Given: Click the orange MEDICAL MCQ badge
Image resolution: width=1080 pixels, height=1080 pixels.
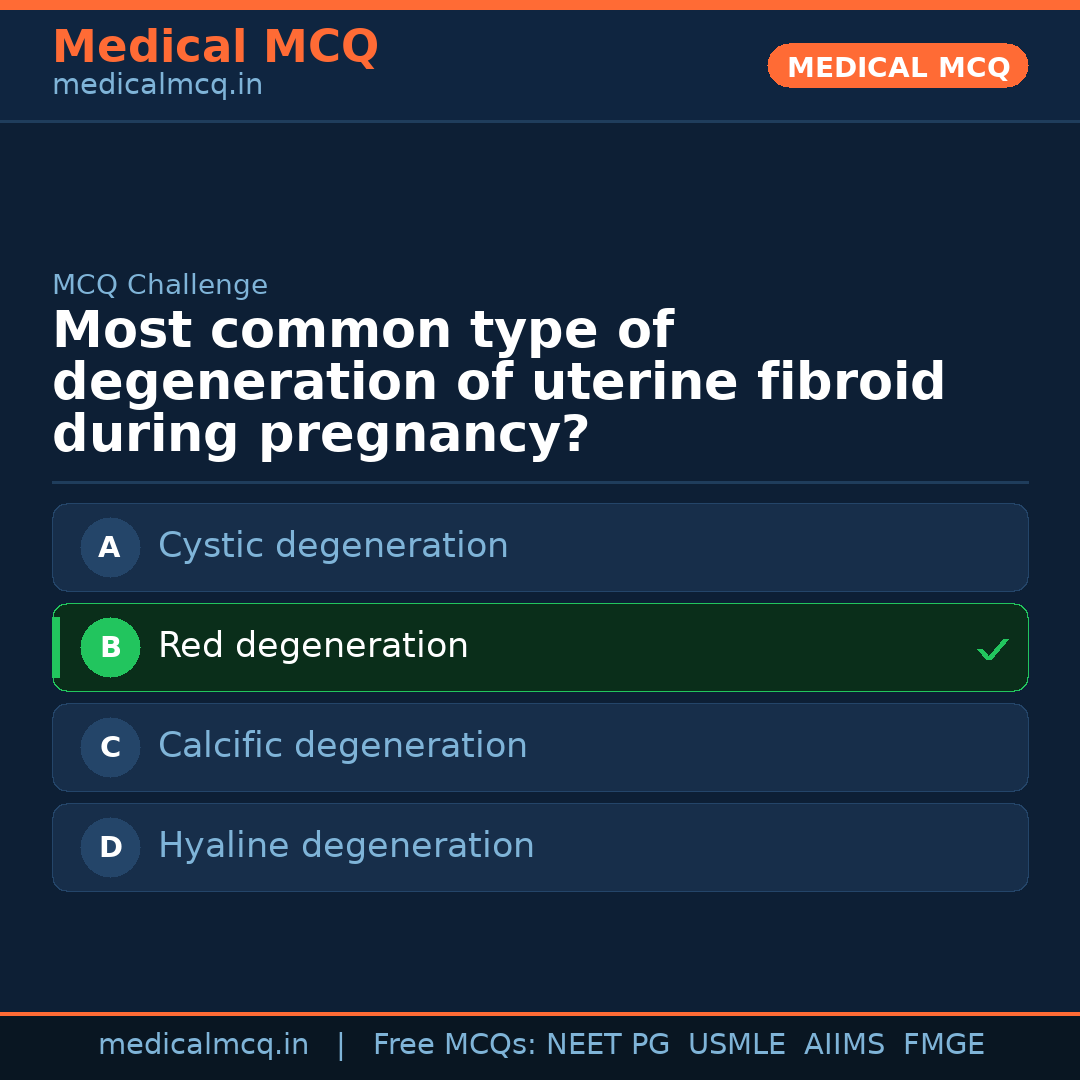Looking at the screenshot, I should point(897,66).
